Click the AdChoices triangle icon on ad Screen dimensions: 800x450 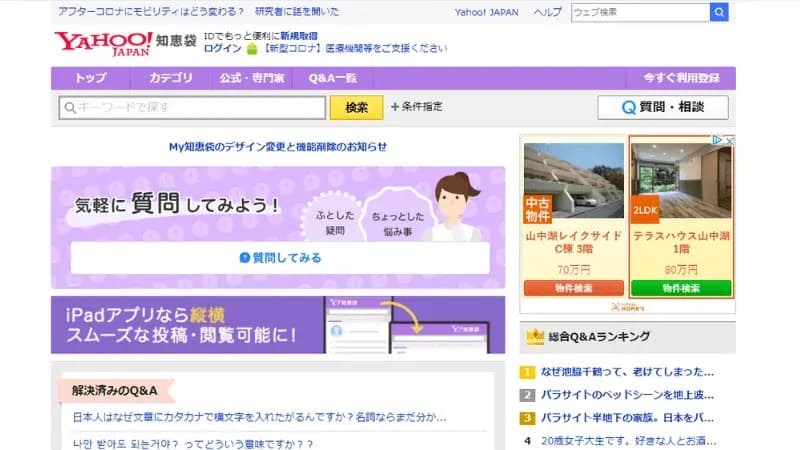coord(717,140)
